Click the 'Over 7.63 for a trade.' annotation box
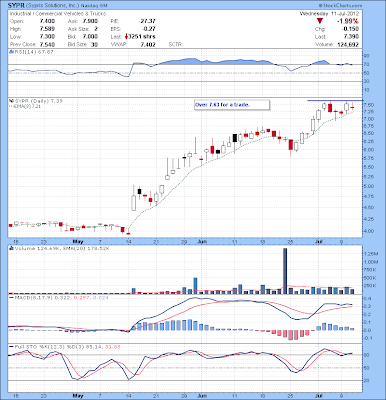The width and height of the screenshot is (386, 400). coord(232,105)
